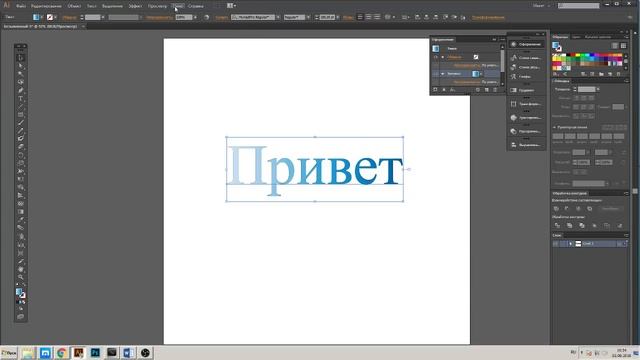This screenshot has width=640, height=360.
Task: Select the Type tool
Action: (21, 98)
